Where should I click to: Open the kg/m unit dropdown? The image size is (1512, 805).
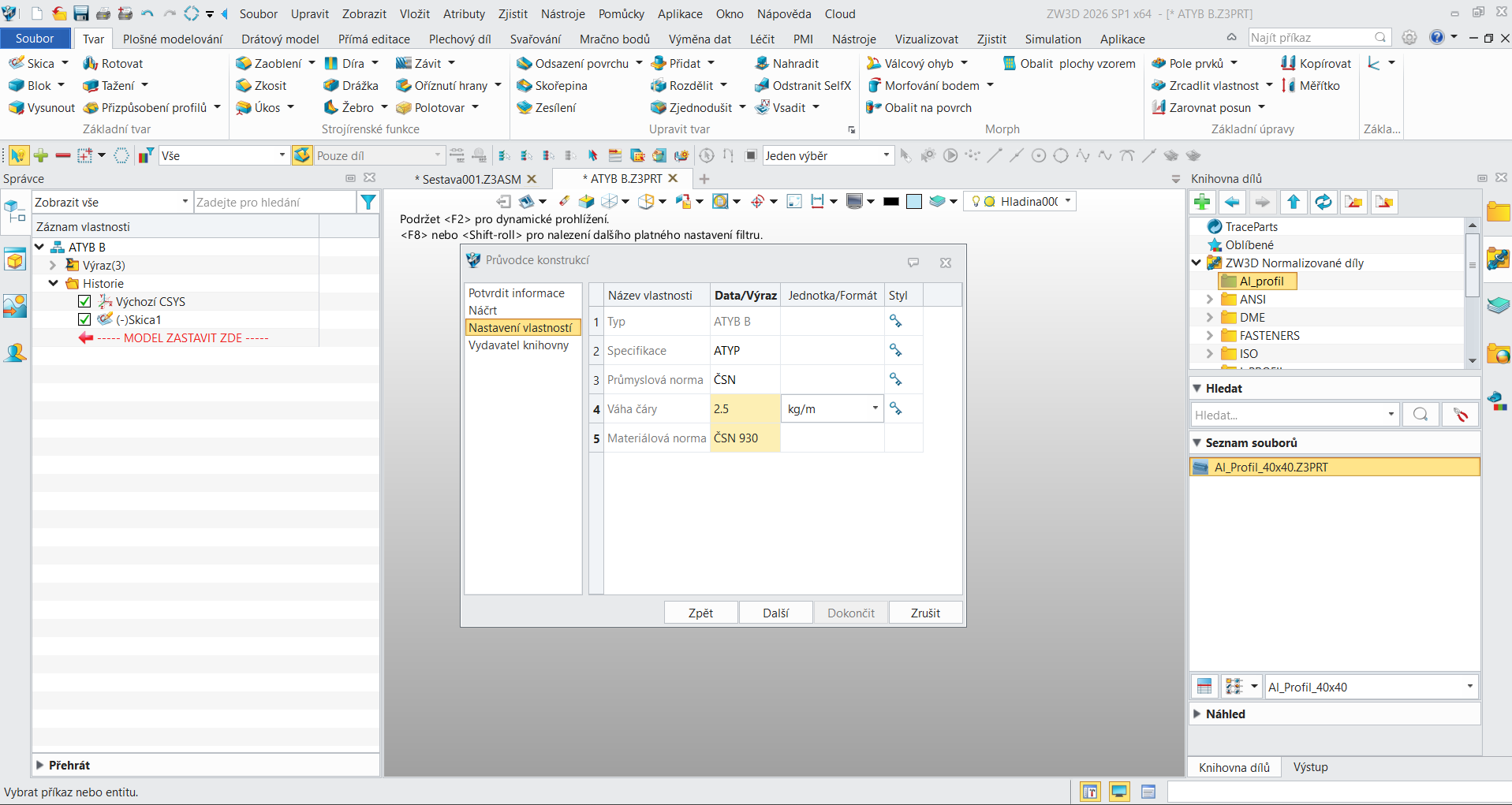875,408
